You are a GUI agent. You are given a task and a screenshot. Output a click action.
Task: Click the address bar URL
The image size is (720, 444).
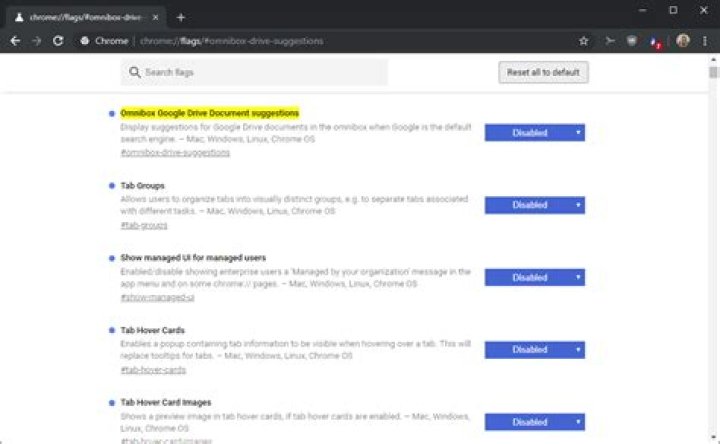pyautogui.click(x=231, y=41)
